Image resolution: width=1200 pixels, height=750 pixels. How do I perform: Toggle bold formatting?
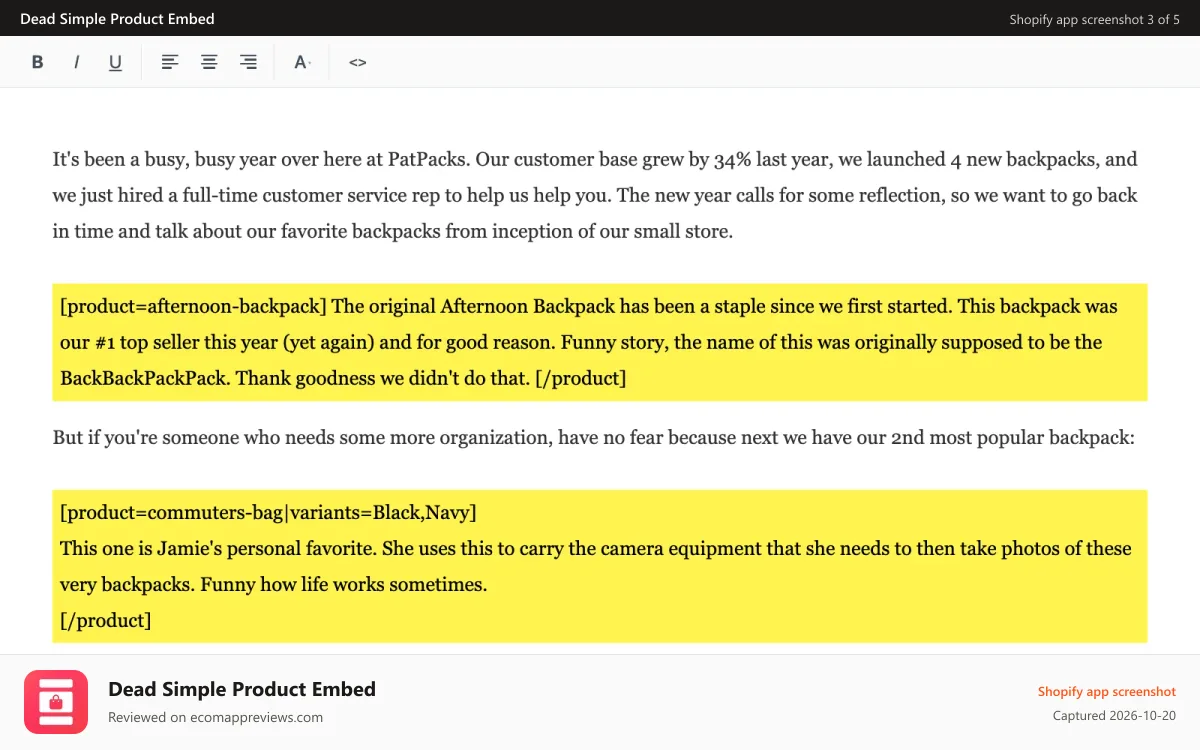(38, 62)
